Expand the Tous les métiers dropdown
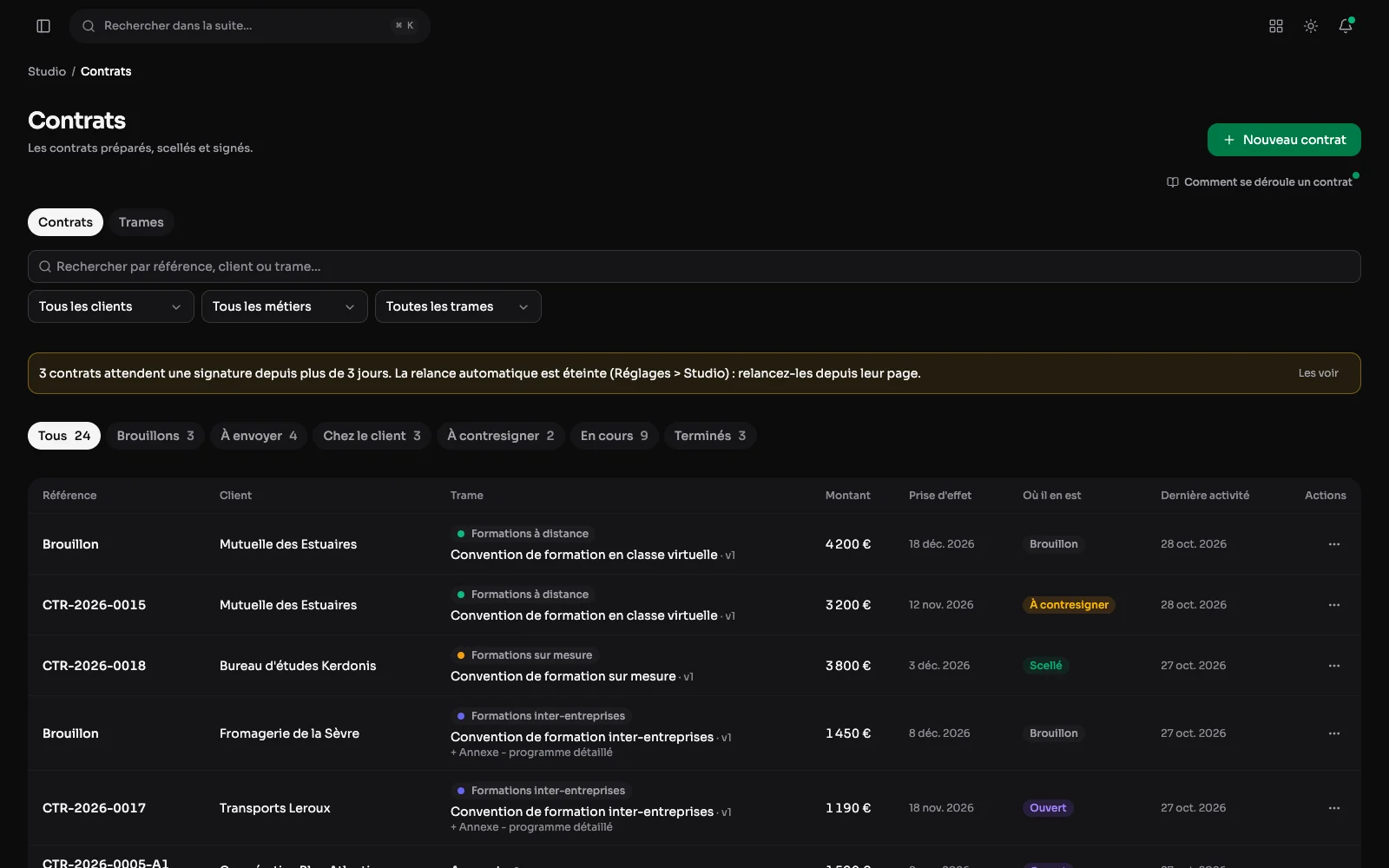Screen dimensions: 1389x868 click(285, 306)
